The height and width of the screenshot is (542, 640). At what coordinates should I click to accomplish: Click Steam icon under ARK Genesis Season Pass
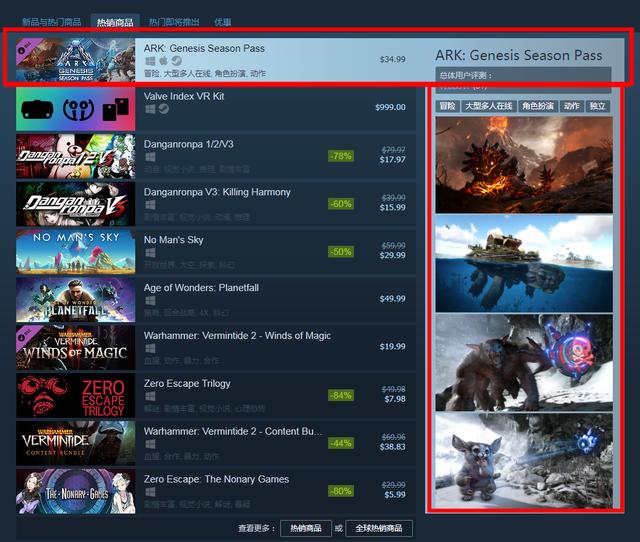176,61
